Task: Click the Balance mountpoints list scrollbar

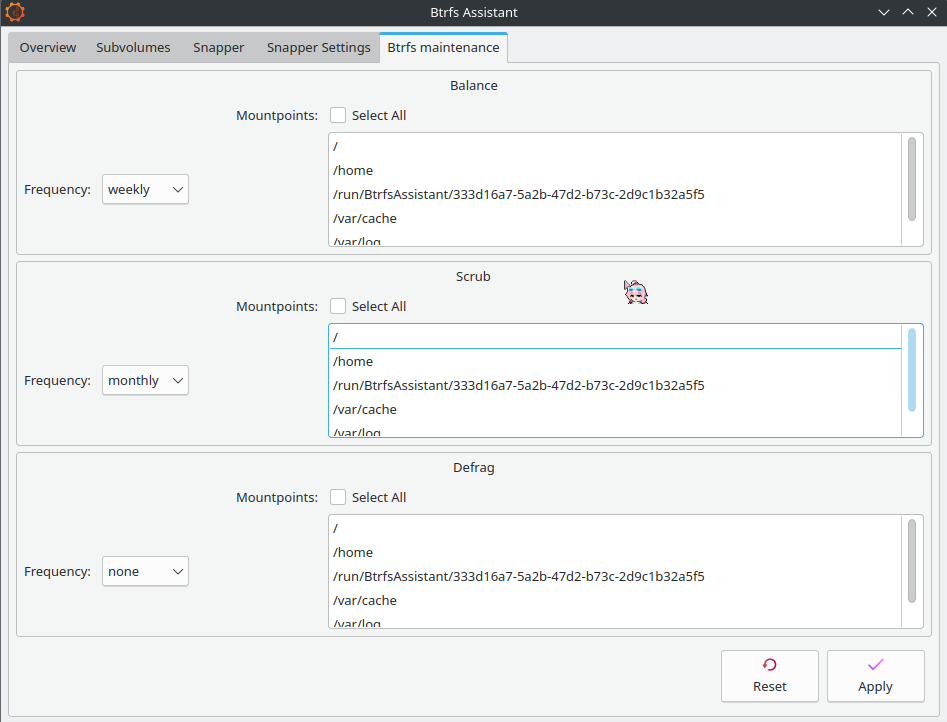Action: [912, 178]
